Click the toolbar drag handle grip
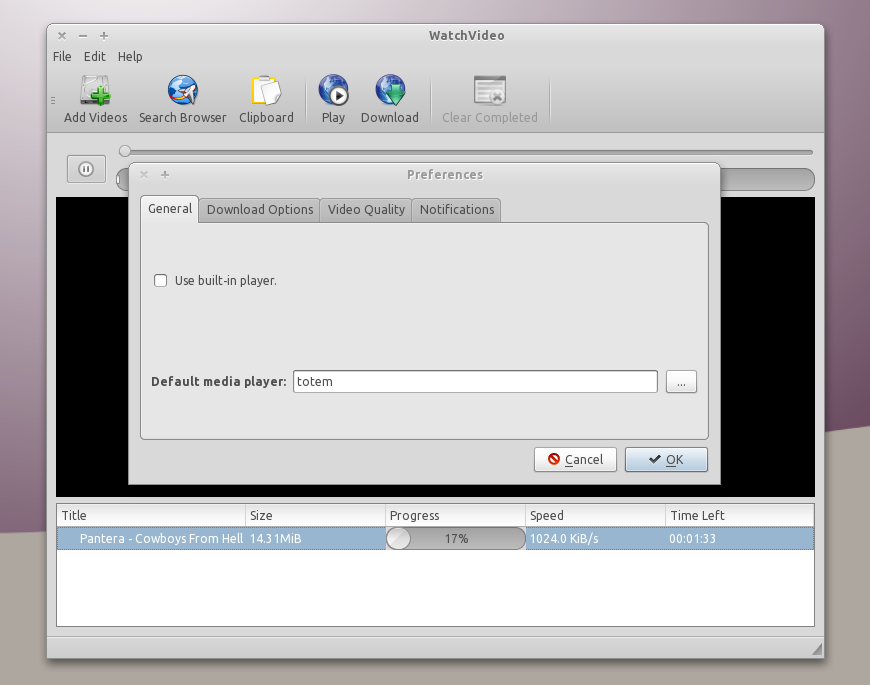The width and height of the screenshot is (870, 685). click(x=53, y=100)
